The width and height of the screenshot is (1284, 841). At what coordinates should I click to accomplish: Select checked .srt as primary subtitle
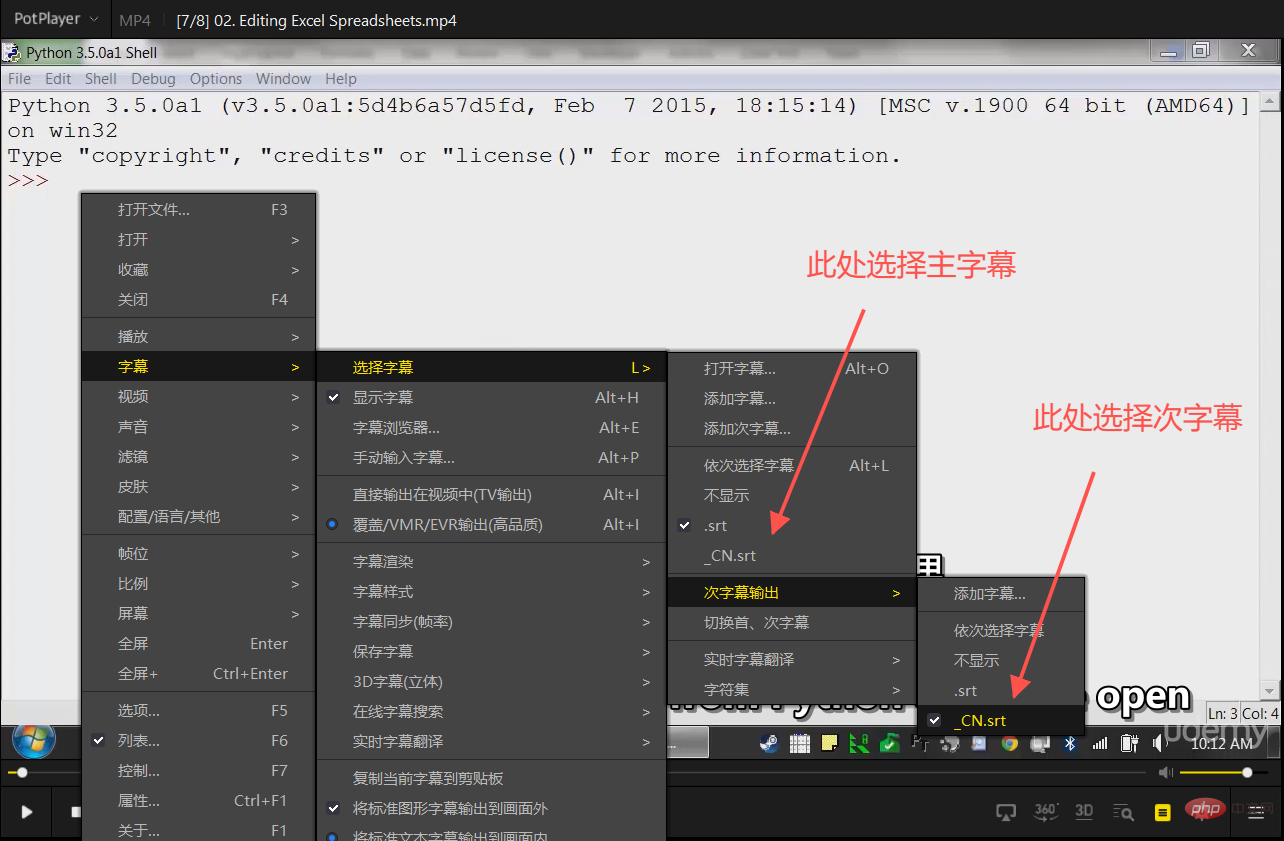click(792, 525)
